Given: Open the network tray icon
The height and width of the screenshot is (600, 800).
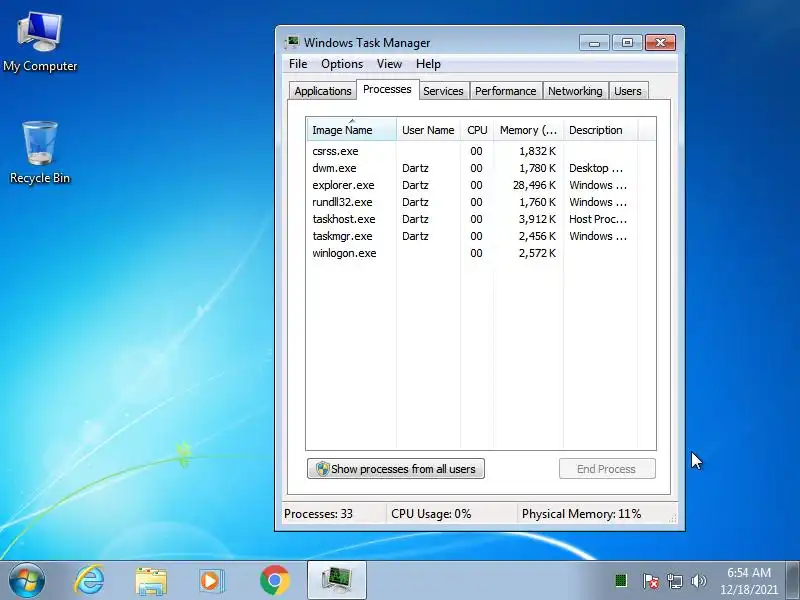Looking at the screenshot, I should [x=674, y=581].
